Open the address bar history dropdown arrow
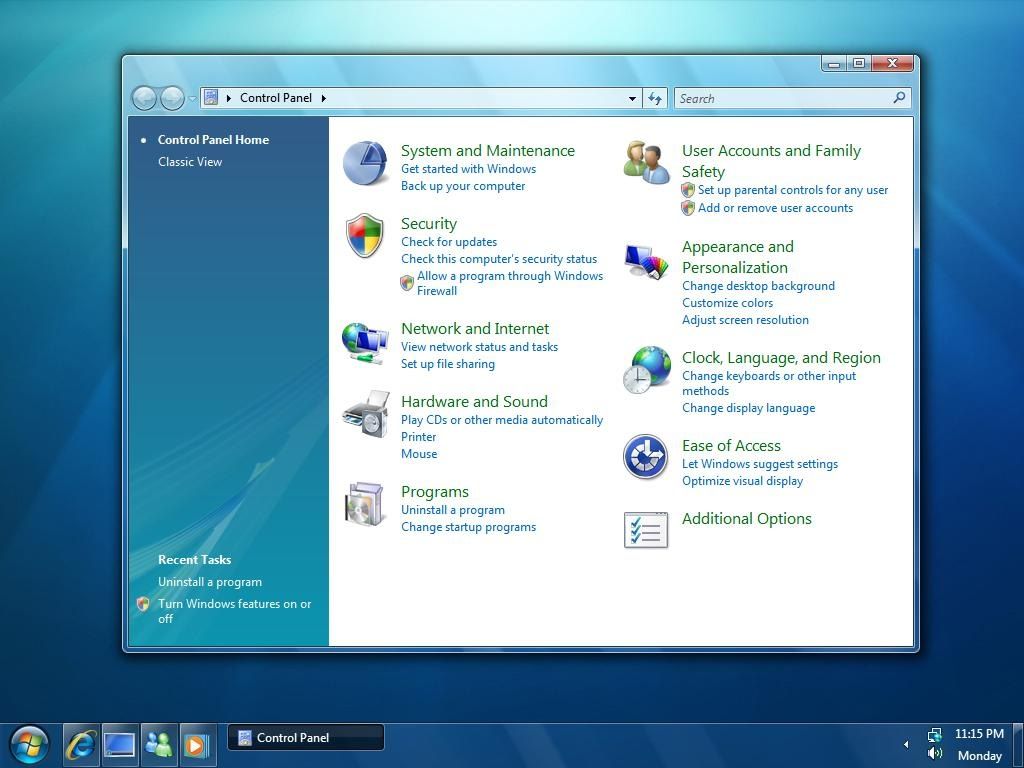 click(x=632, y=99)
